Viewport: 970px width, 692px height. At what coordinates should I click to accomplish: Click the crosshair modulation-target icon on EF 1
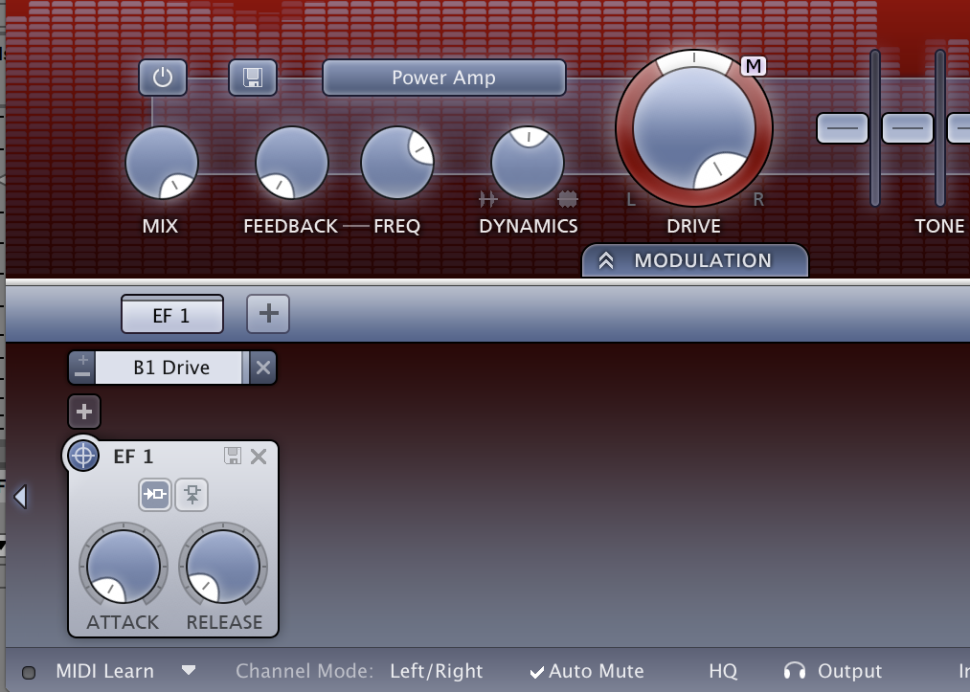(84, 456)
